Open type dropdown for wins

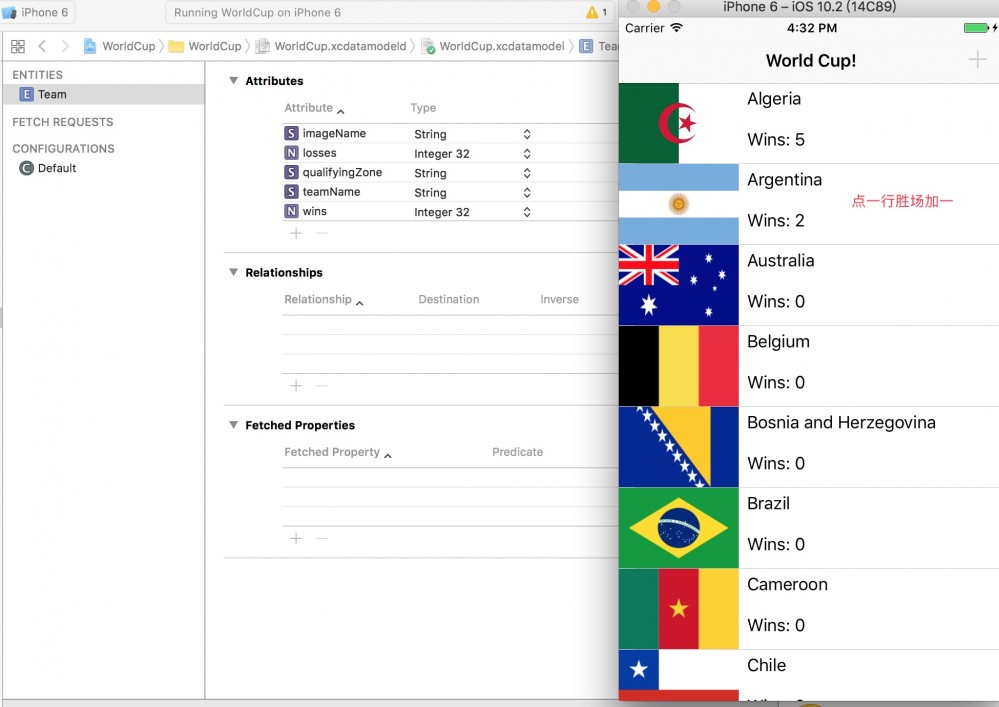pyautogui.click(x=527, y=211)
